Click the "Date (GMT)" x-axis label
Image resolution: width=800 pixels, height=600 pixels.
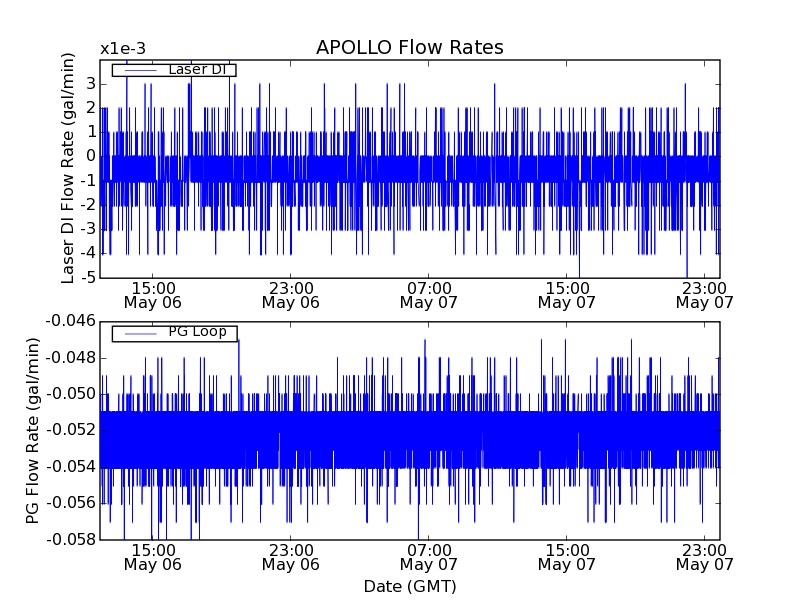click(410, 586)
